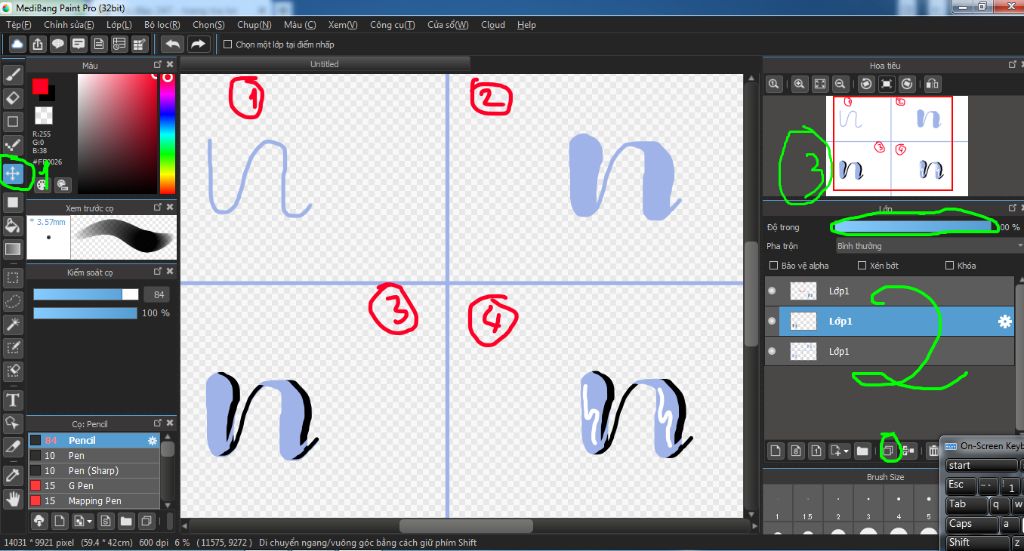Click the brush size value field '84'

coord(157,294)
